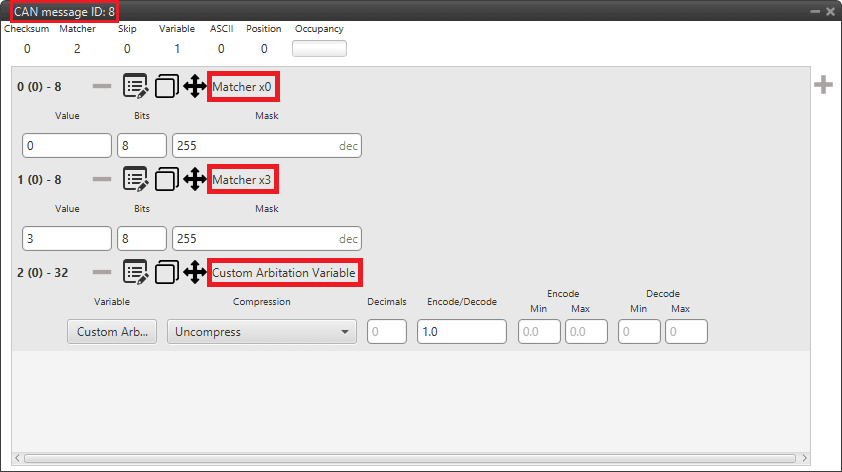This screenshot has height=472, width=842.
Task: Open the Uncompress compression dropdown
Action: (261, 332)
